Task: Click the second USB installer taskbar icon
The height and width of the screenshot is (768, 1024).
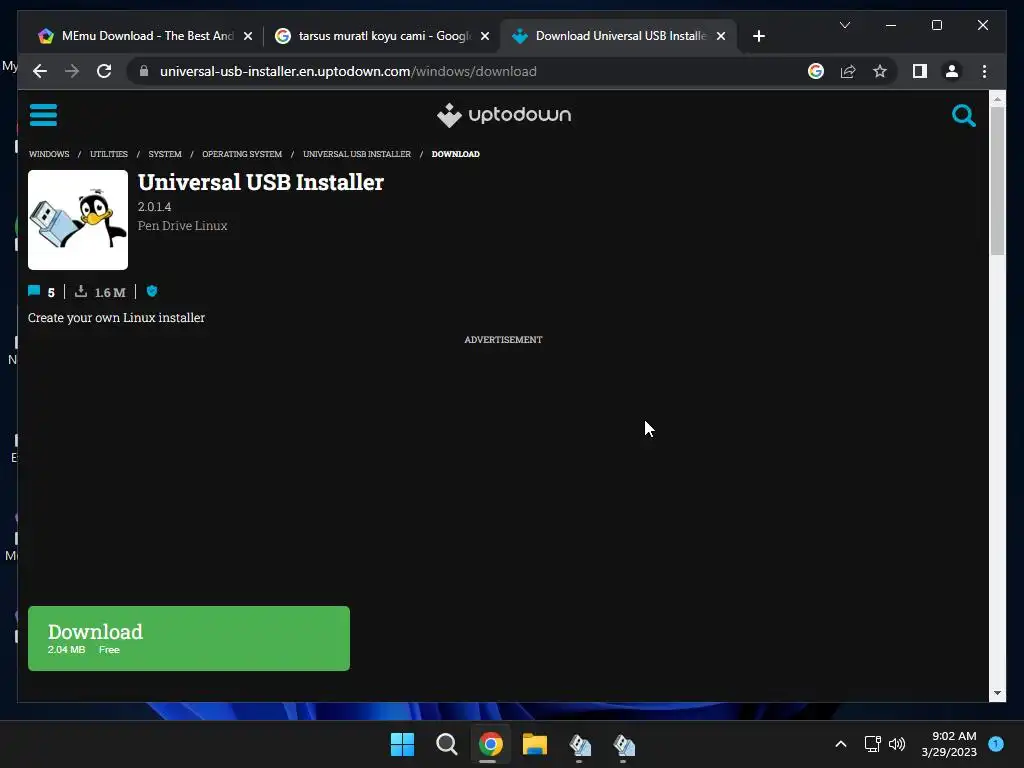Action: point(624,744)
